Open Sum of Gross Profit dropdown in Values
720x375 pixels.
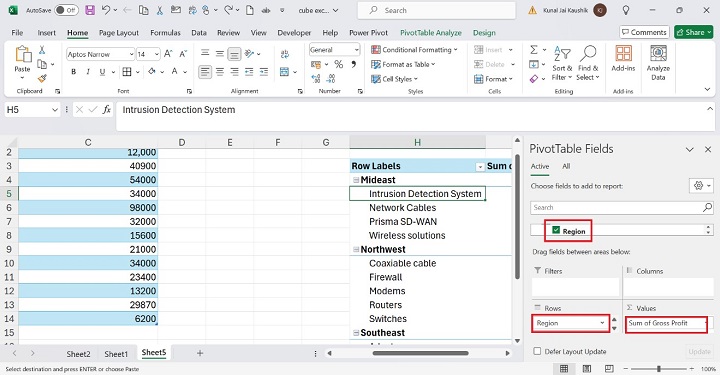[x=705, y=323]
